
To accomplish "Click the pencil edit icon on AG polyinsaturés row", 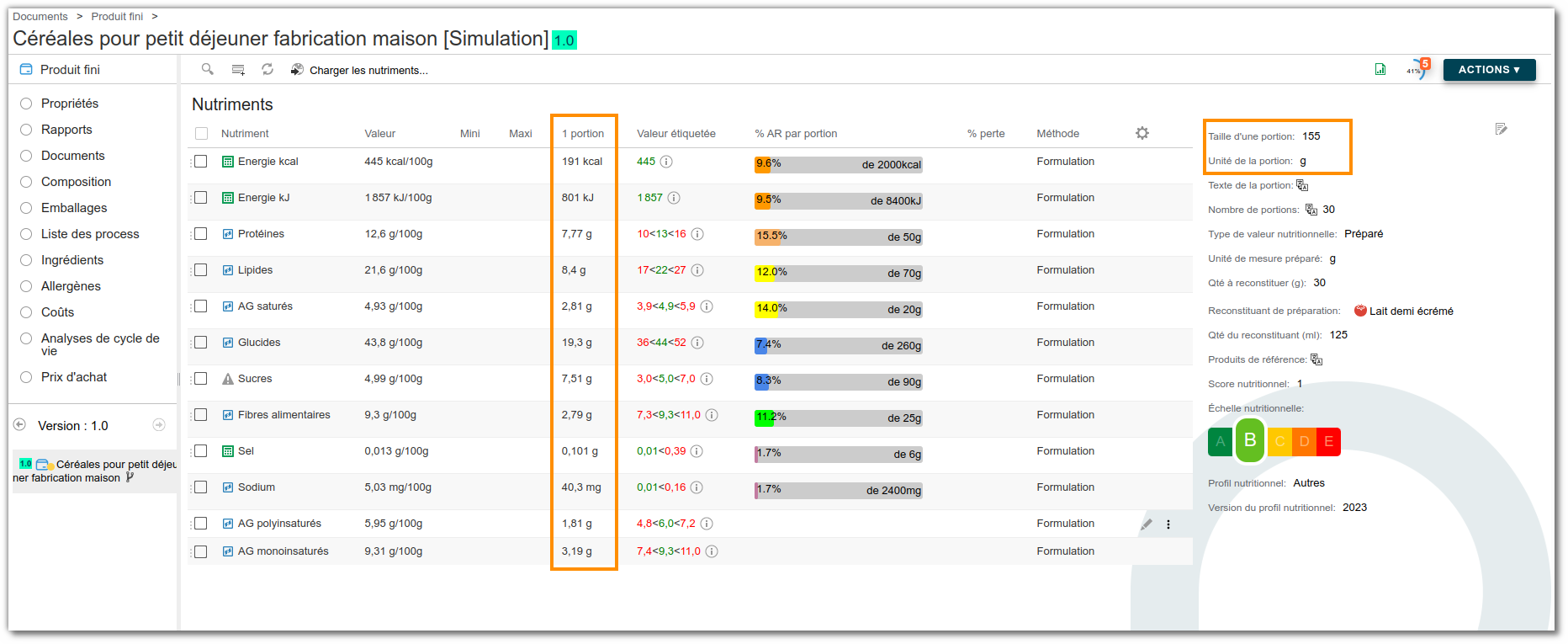I will 1146,524.
